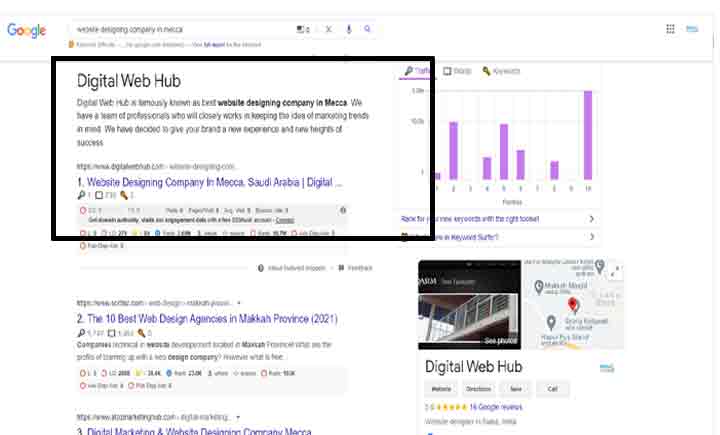Switch to the Words tab
Screen dimensions: 720x435
coord(457,71)
